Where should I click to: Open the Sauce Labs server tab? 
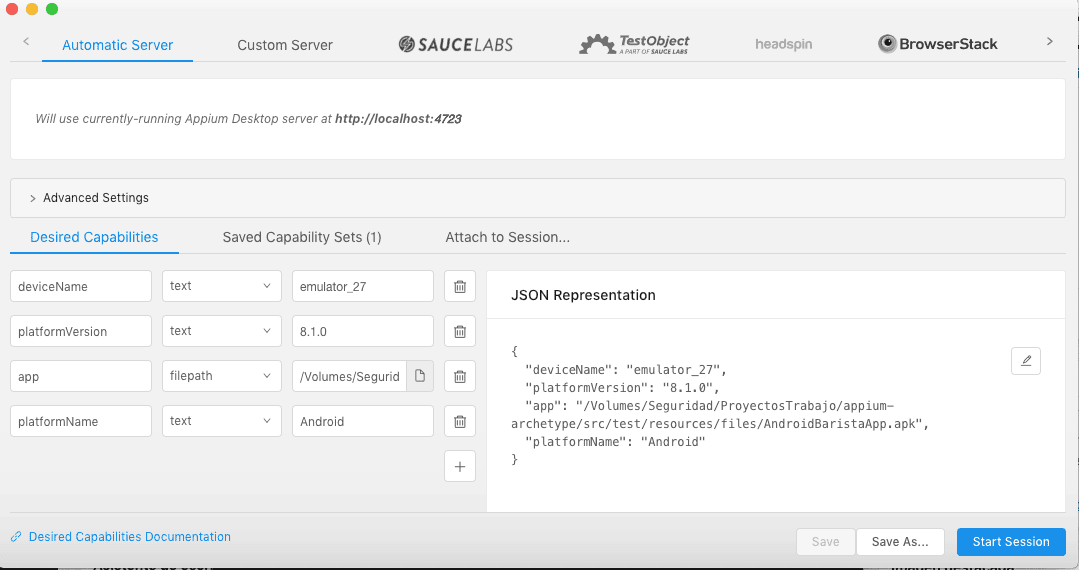coord(456,45)
